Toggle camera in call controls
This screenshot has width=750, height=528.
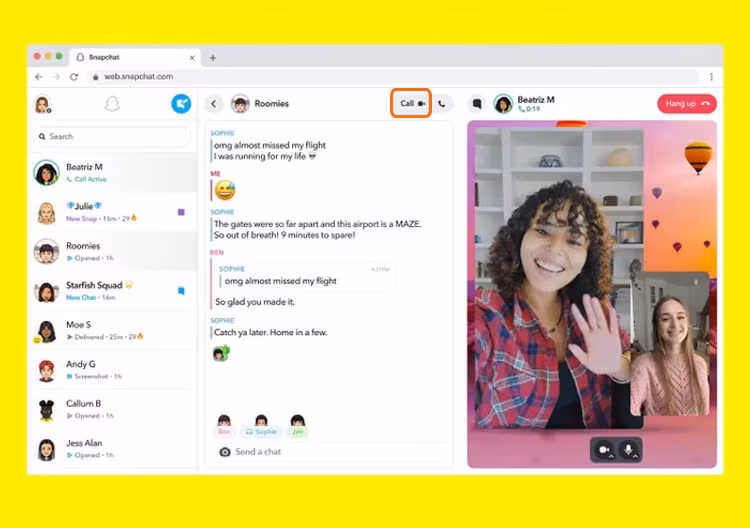pyautogui.click(x=604, y=450)
